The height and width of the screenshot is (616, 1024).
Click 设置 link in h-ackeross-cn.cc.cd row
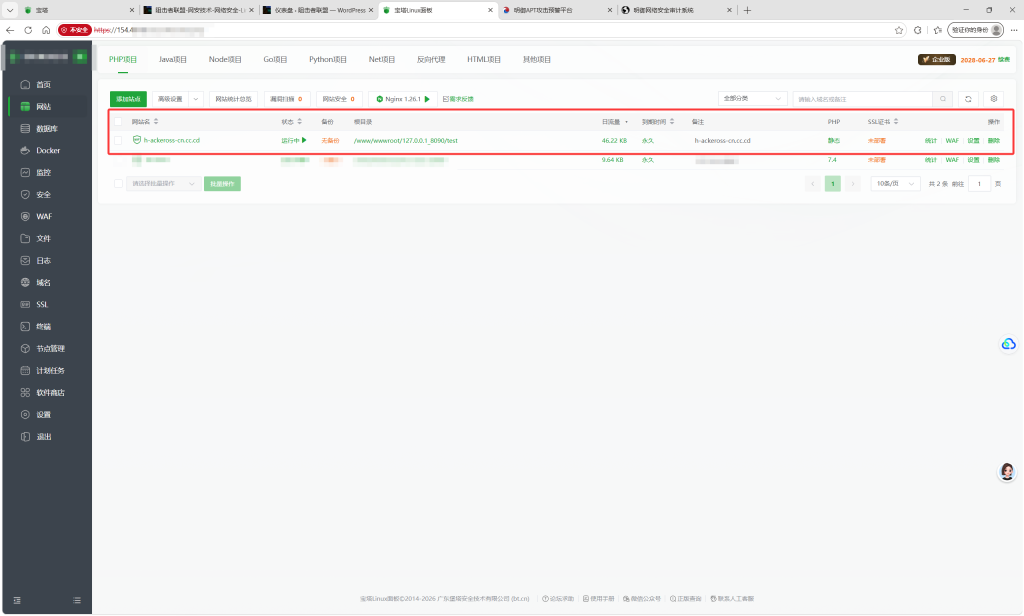[973, 141]
